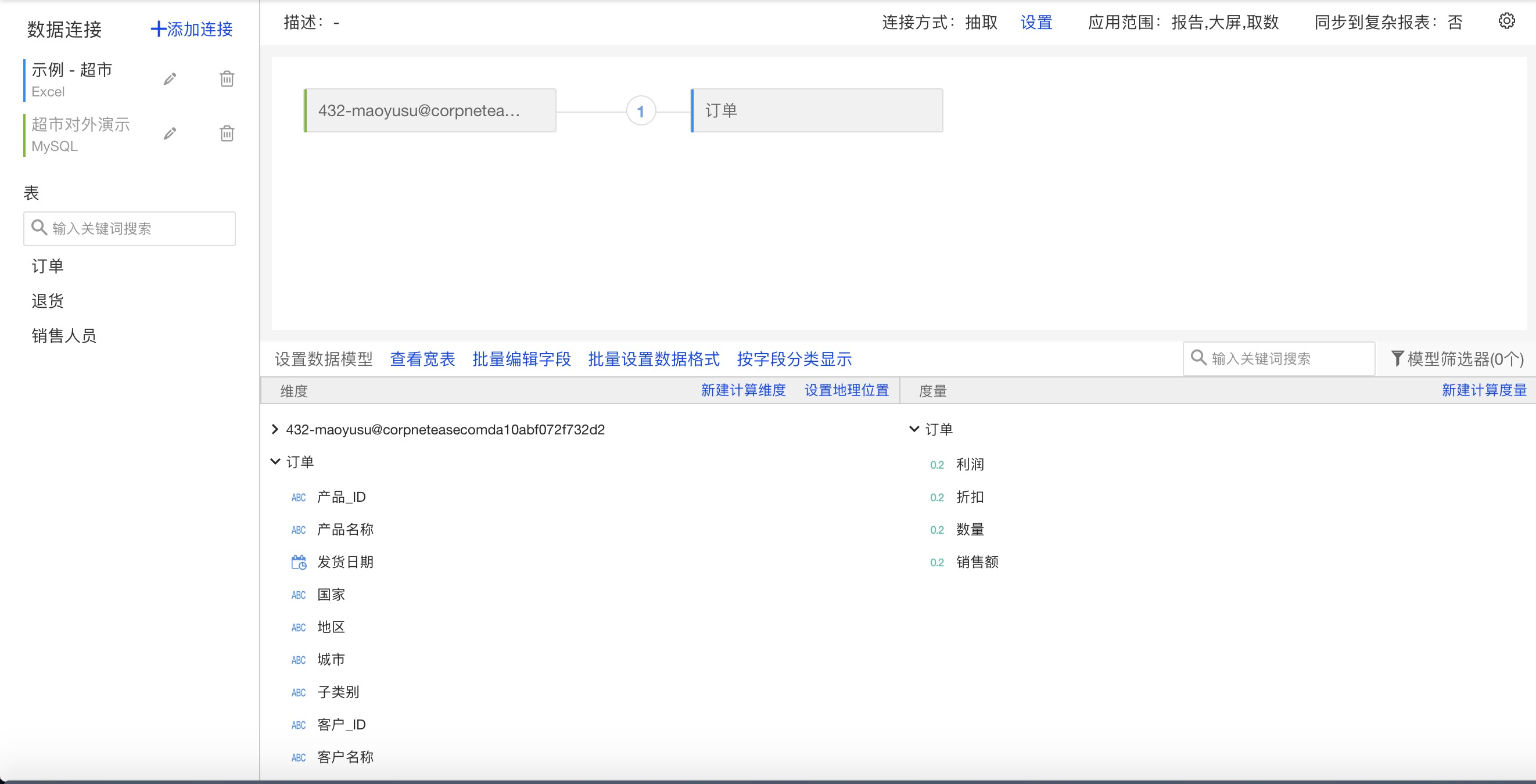Open the gear settings in top right

pyautogui.click(x=1506, y=21)
